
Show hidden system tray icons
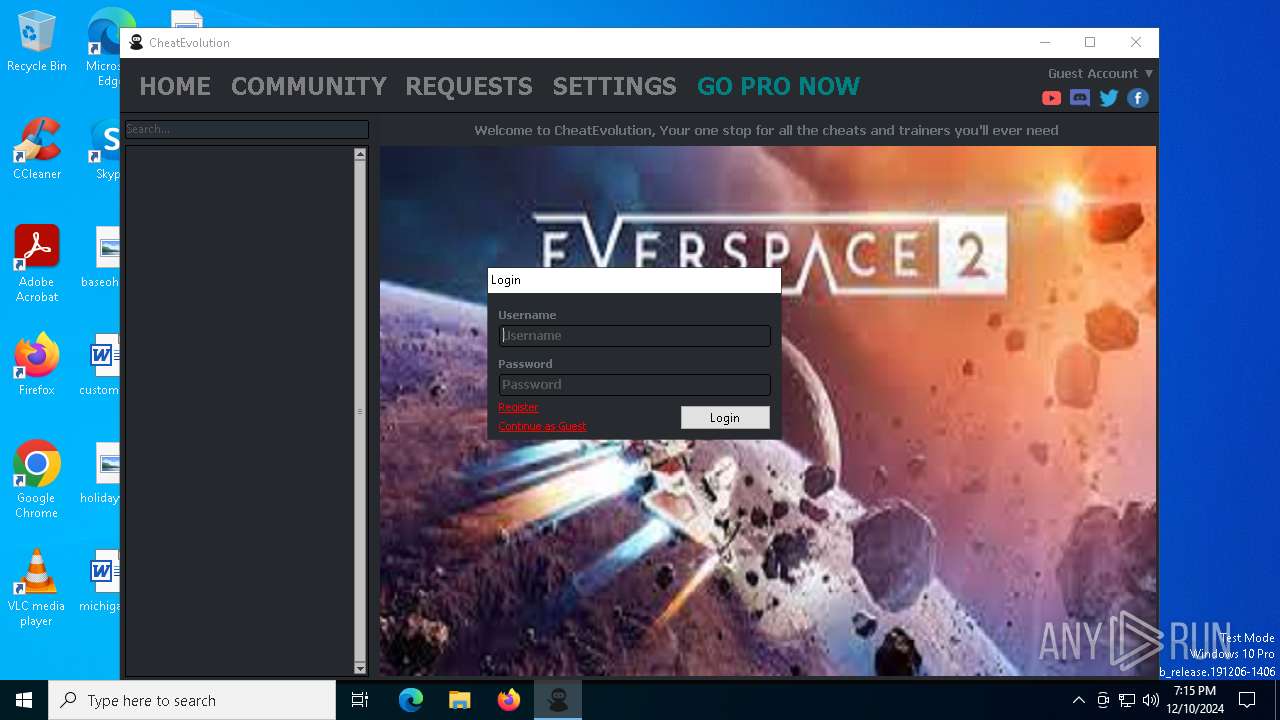[1078, 700]
